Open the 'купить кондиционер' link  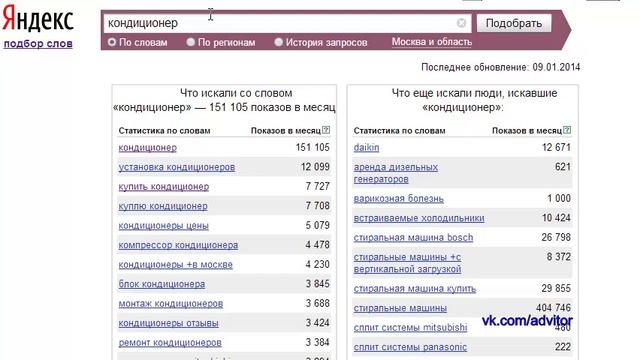coord(164,187)
